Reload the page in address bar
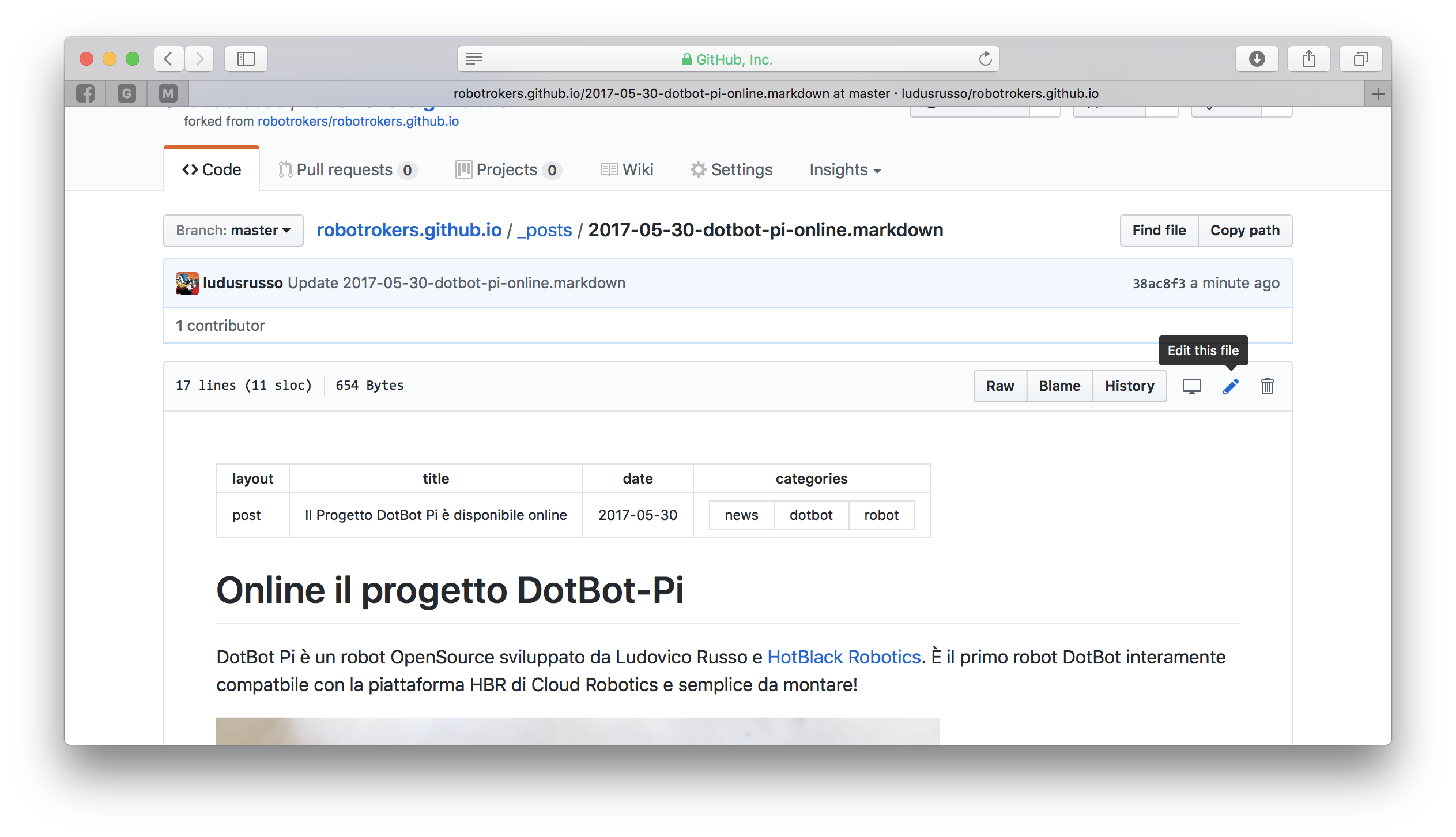 (985, 59)
